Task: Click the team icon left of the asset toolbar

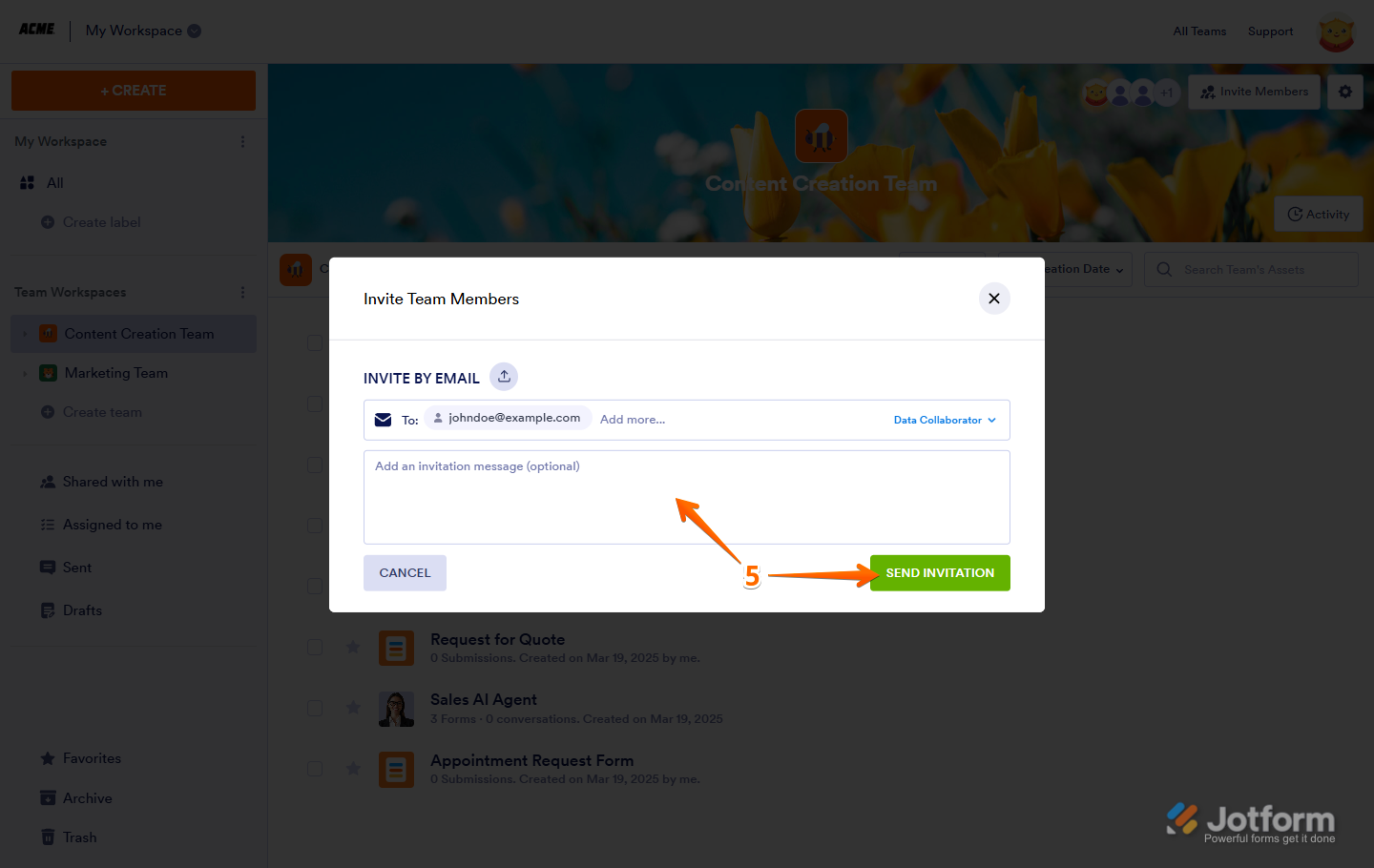Action: coord(296,270)
